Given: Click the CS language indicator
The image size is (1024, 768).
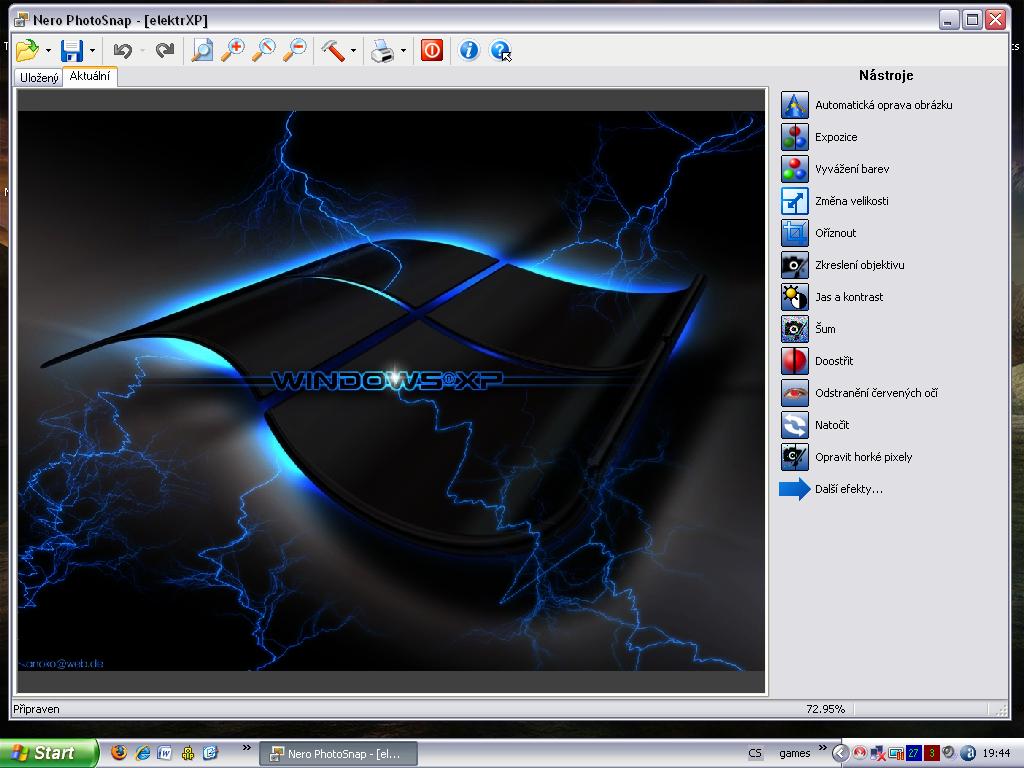Looking at the screenshot, I should tap(755, 754).
